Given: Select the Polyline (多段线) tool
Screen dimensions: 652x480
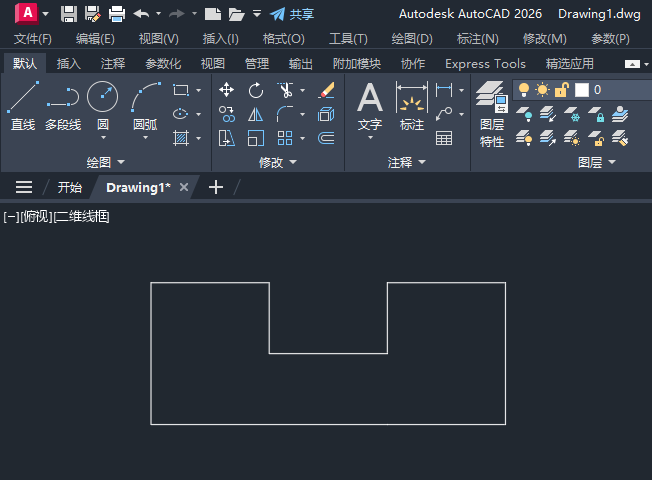Looking at the screenshot, I should click(63, 106).
